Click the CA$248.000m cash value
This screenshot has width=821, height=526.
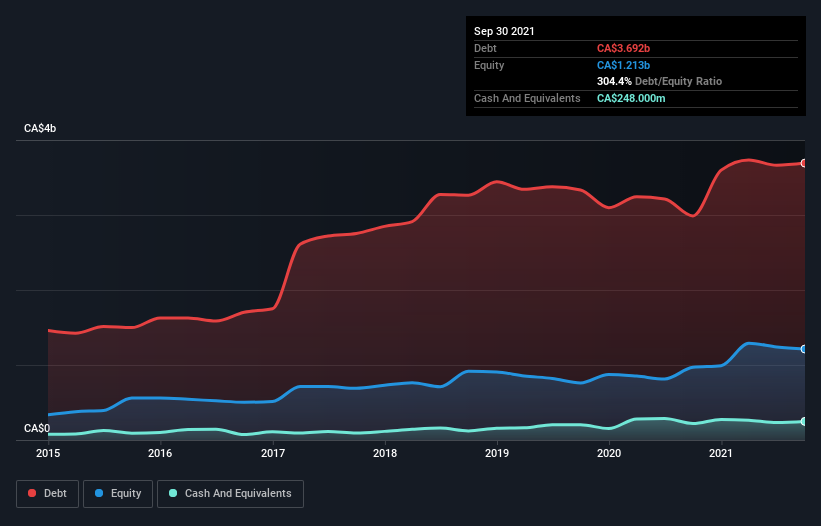click(631, 98)
